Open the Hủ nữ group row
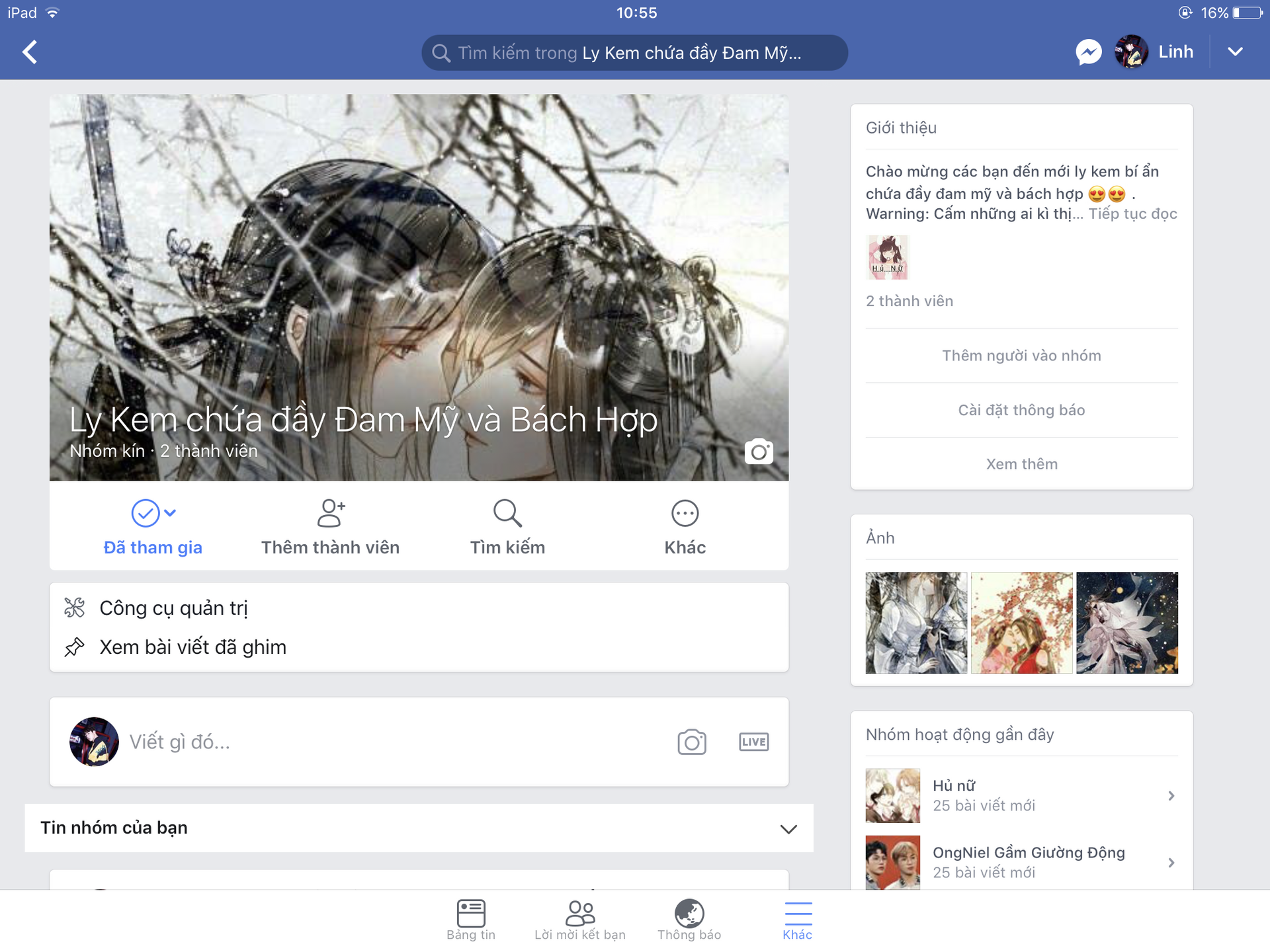The image size is (1270, 952). click(x=1021, y=795)
